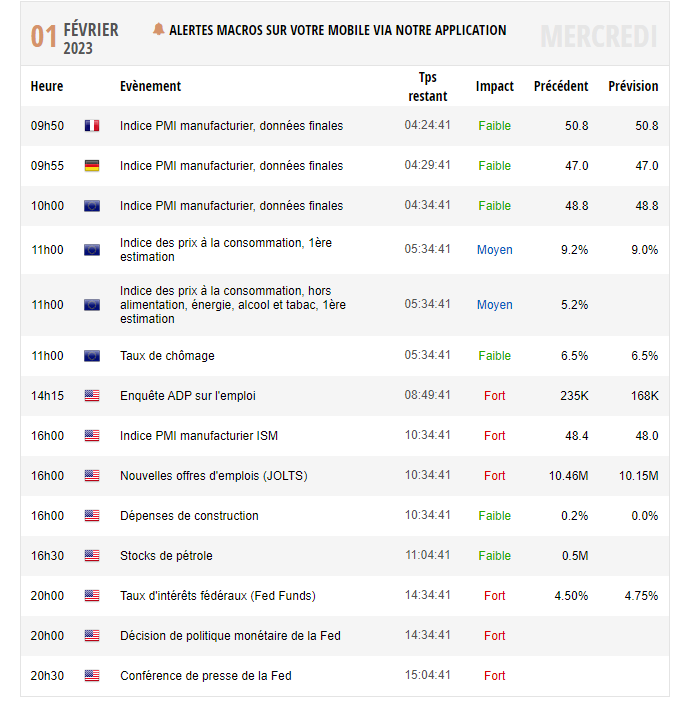Click the Précédent column header
This screenshot has width=686, height=708.
(561, 86)
